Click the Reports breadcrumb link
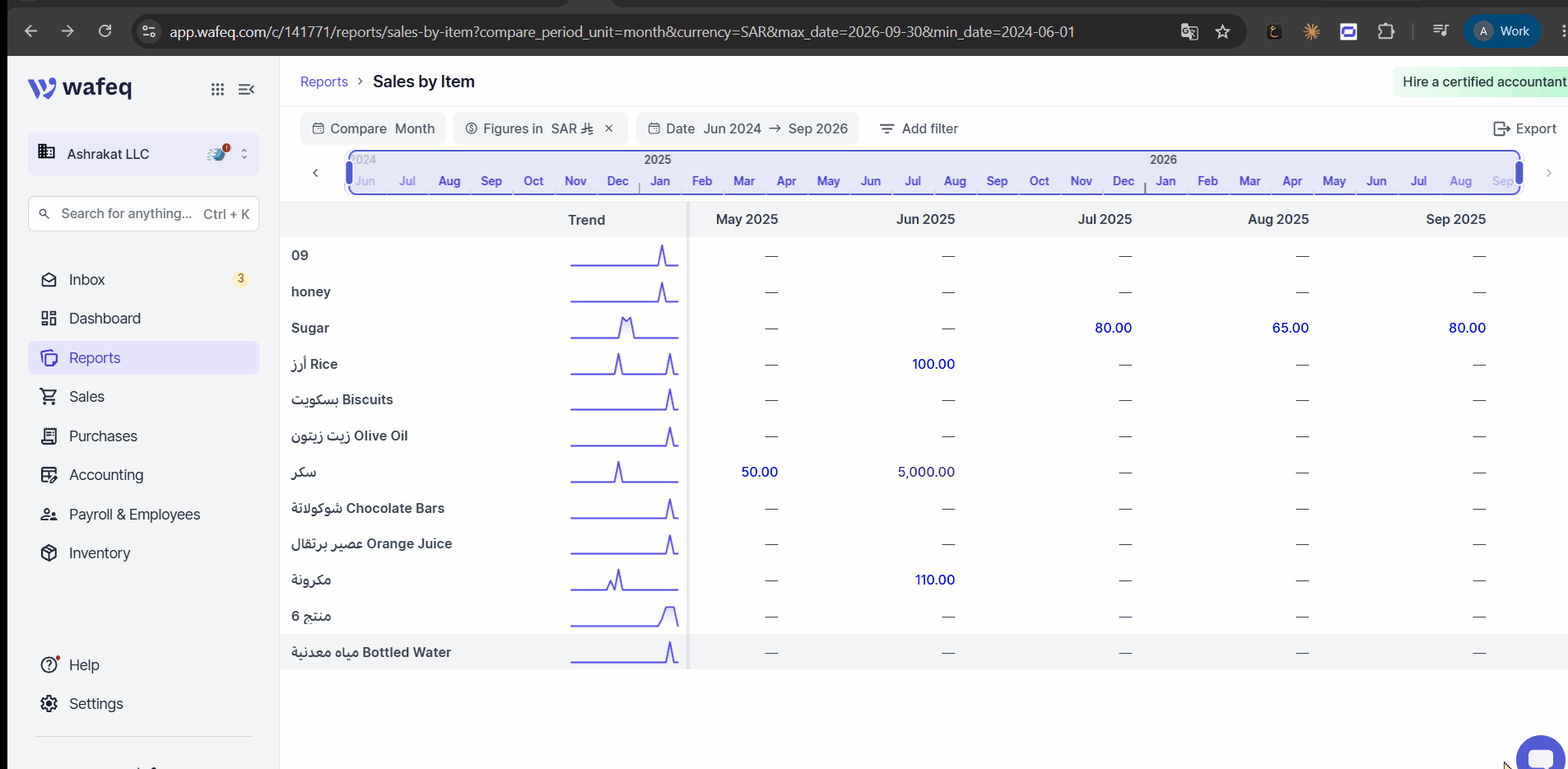Image resolution: width=1568 pixels, height=769 pixels. tap(323, 82)
